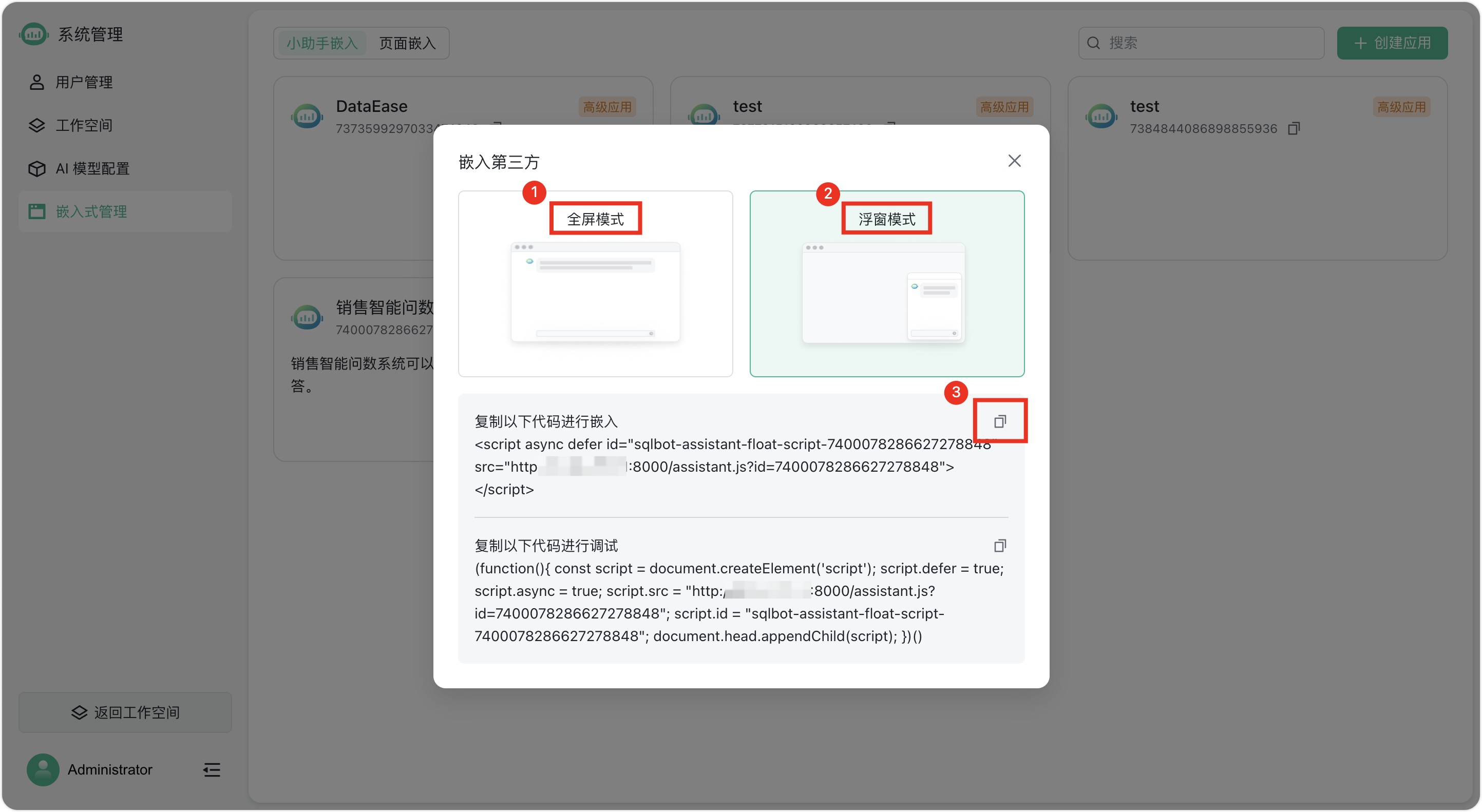Close the 嵌入第三方 dialog
This screenshot has height=812, width=1482.
point(1014,161)
